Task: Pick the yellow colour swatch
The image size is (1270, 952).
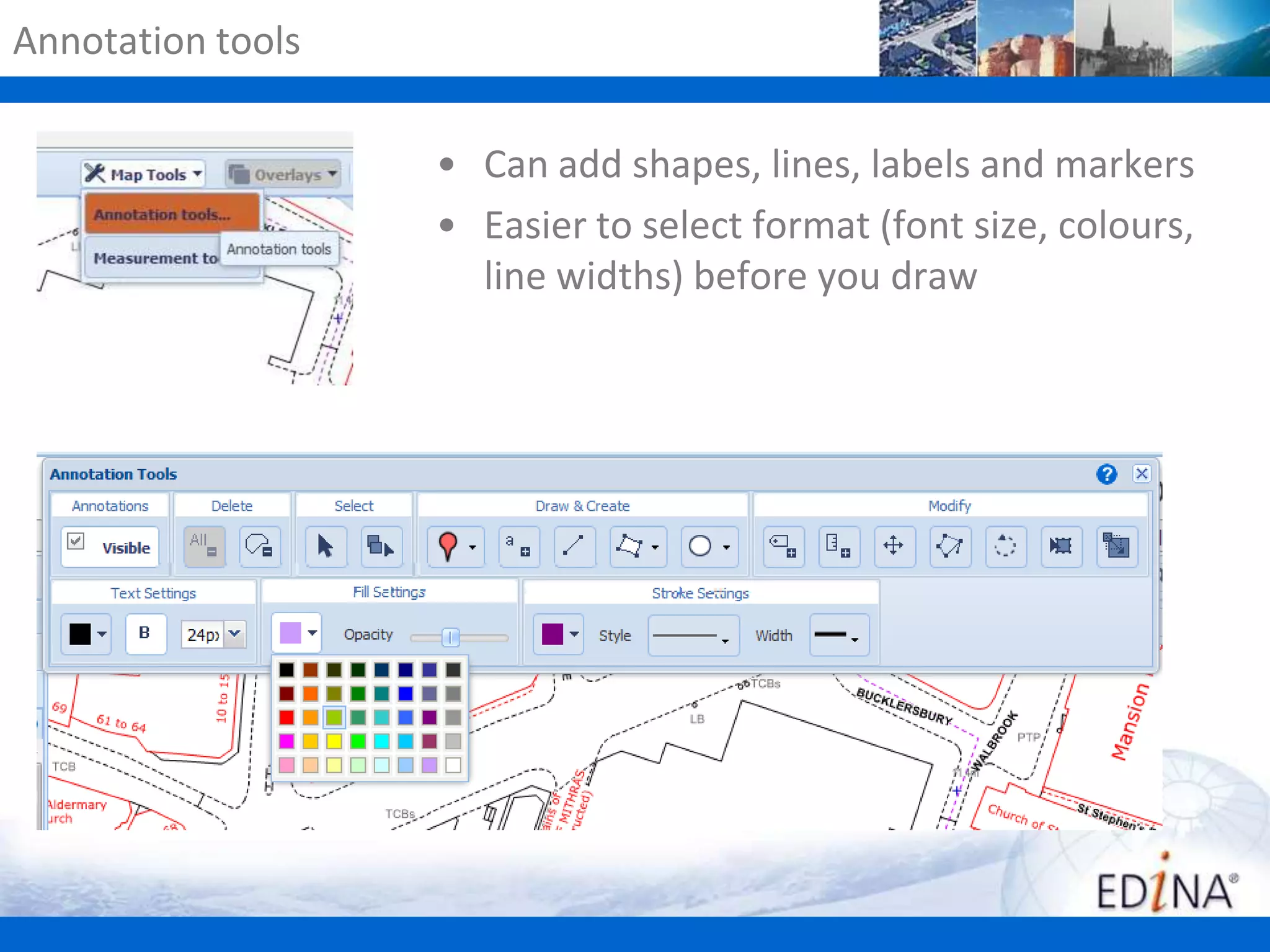Action: pos(334,741)
